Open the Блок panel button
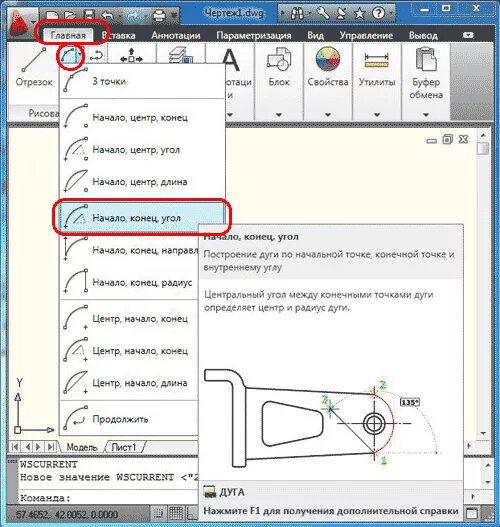Viewport: 500px width, 527px height. point(279,67)
